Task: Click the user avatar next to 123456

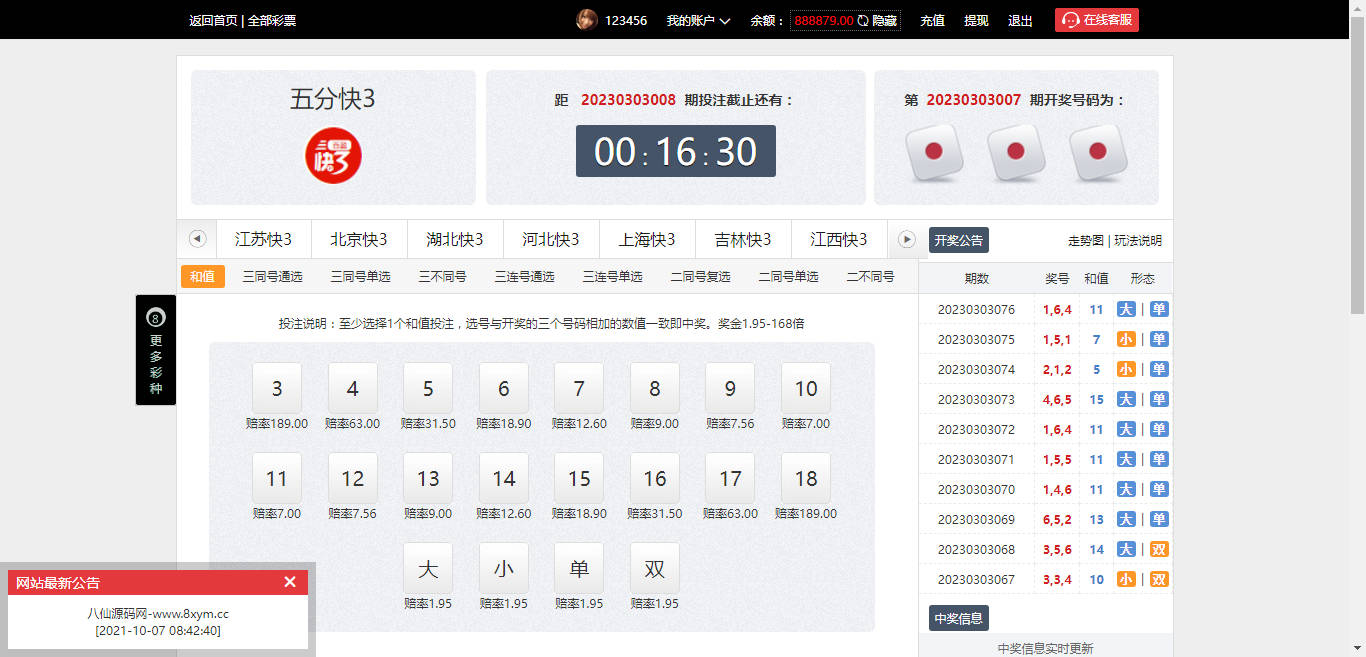Action: coord(587,20)
